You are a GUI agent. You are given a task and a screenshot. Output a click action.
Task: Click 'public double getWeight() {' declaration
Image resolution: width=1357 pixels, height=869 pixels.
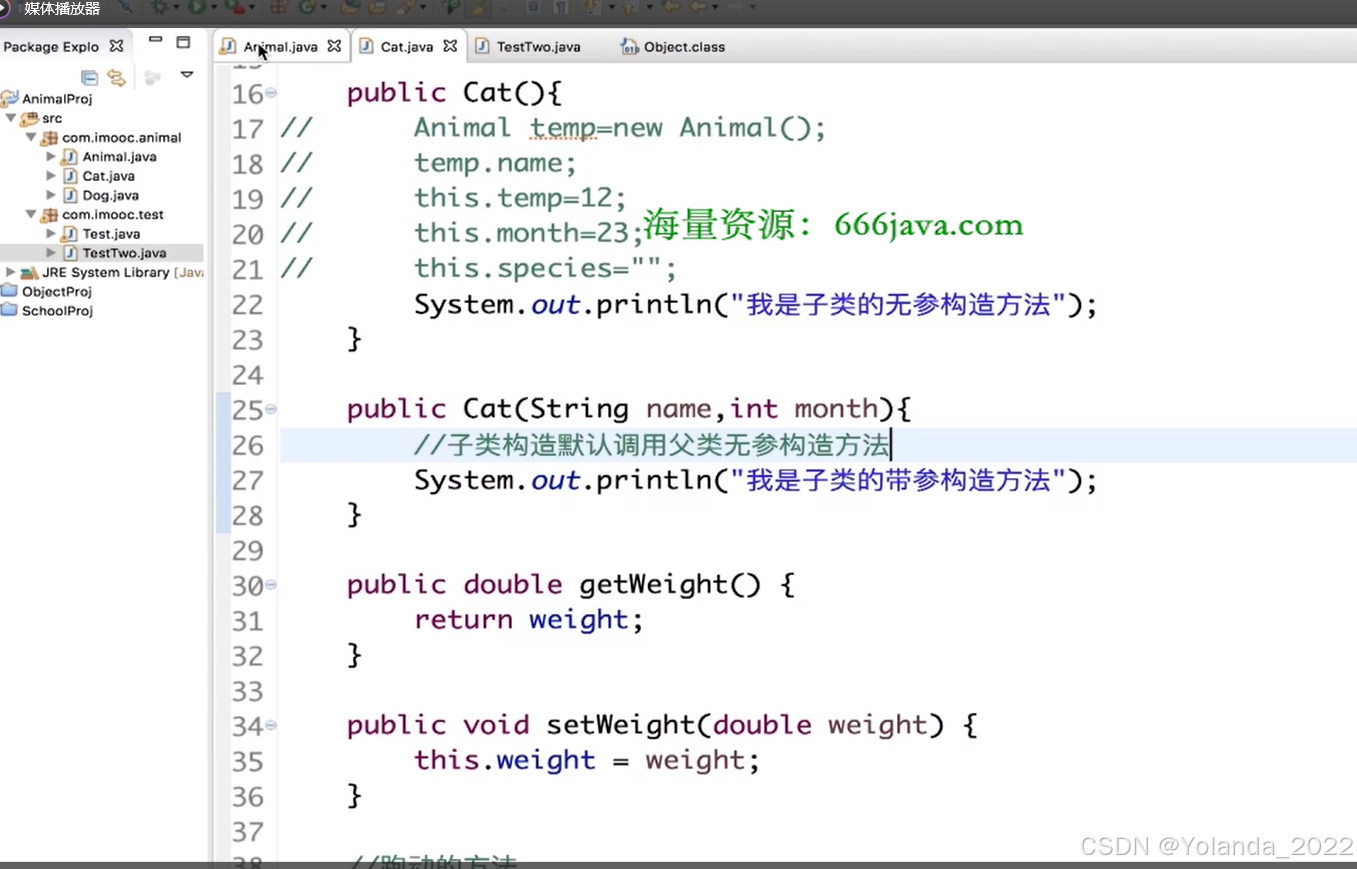point(571,585)
